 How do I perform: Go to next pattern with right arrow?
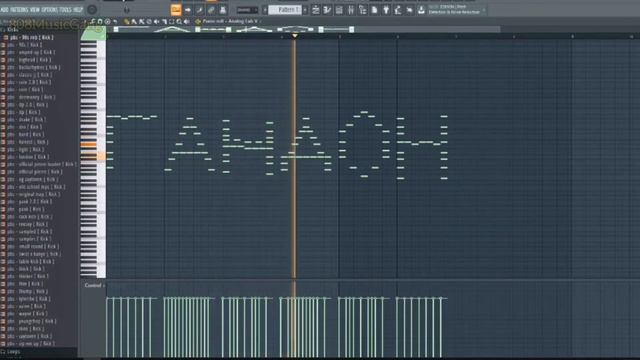(x=304, y=10)
